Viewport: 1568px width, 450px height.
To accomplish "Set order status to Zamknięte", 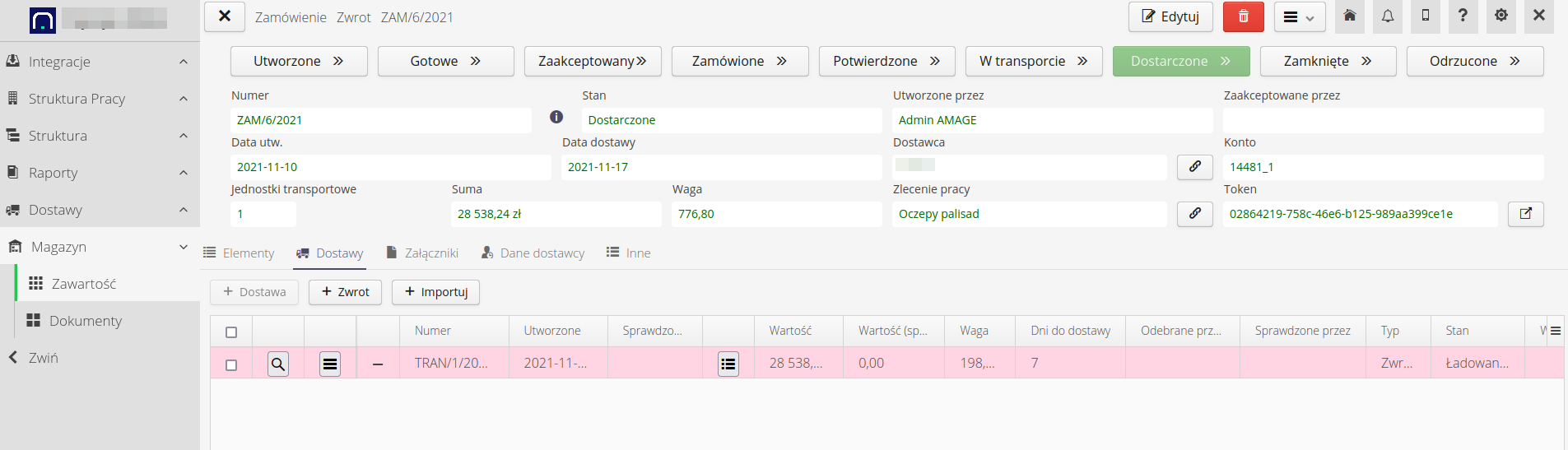I will click(1327, 61).
